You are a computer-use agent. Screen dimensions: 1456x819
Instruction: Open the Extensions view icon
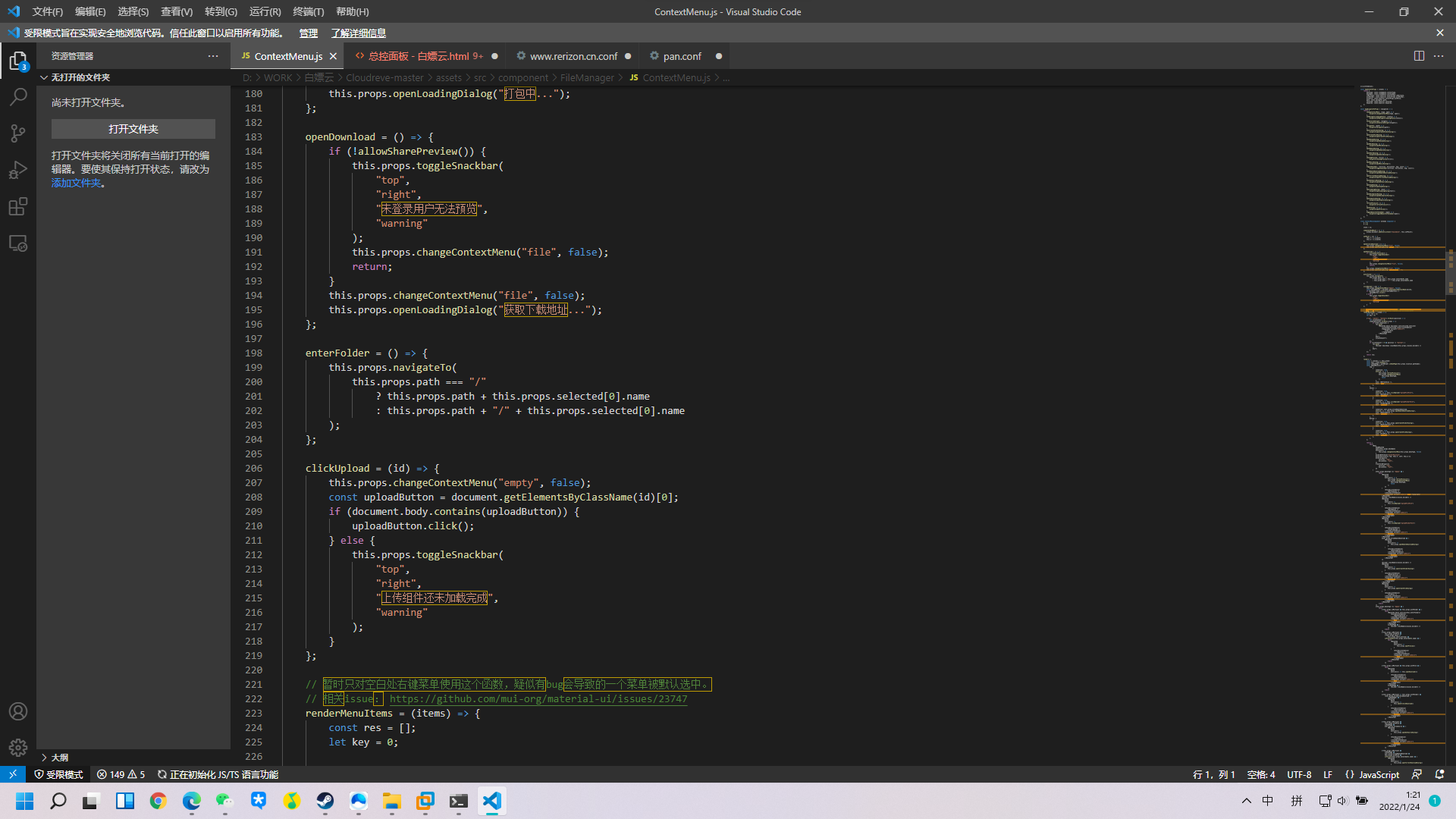pos(18,206)
